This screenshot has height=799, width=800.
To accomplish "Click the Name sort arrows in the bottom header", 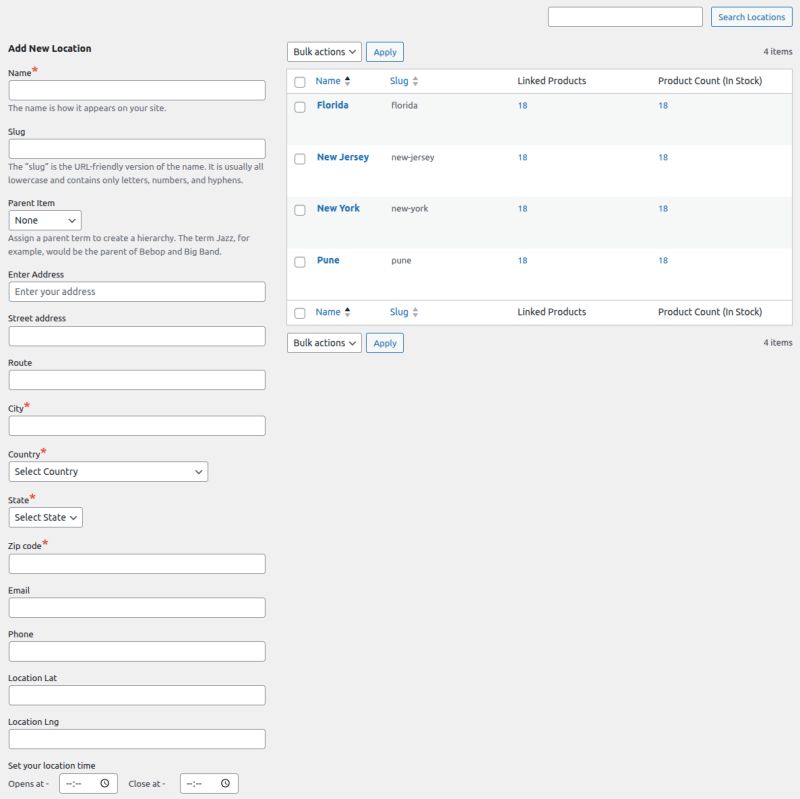I will (x=346, y=311).
